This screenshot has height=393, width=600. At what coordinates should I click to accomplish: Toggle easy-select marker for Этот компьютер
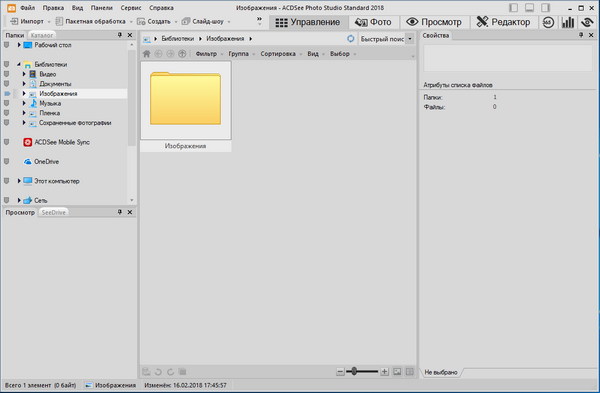[x=7, y=181]
